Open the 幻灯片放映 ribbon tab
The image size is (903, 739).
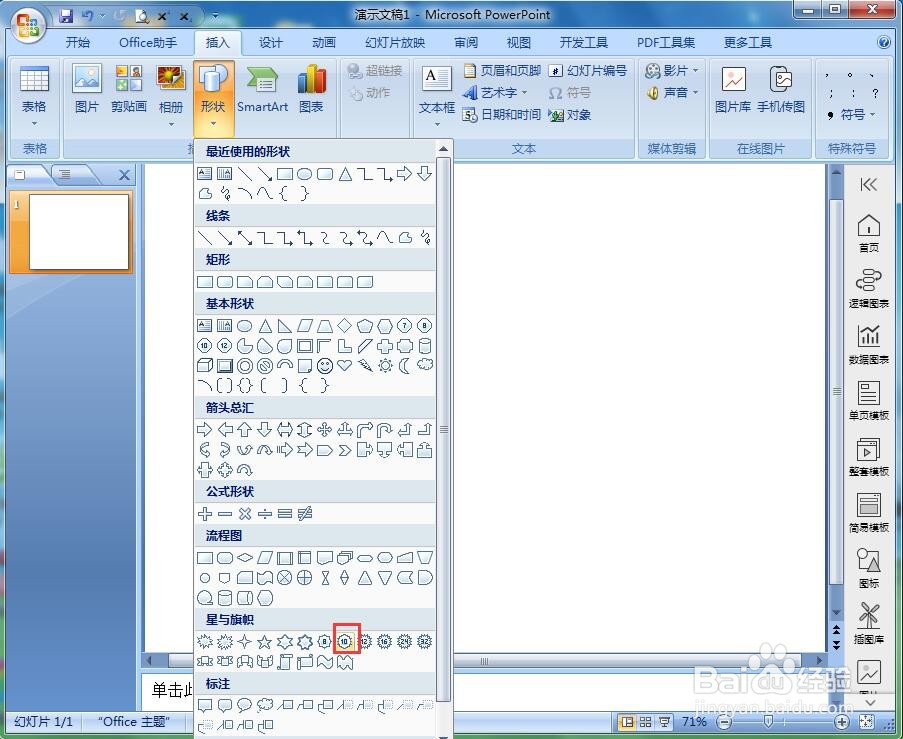pos(395,43)
